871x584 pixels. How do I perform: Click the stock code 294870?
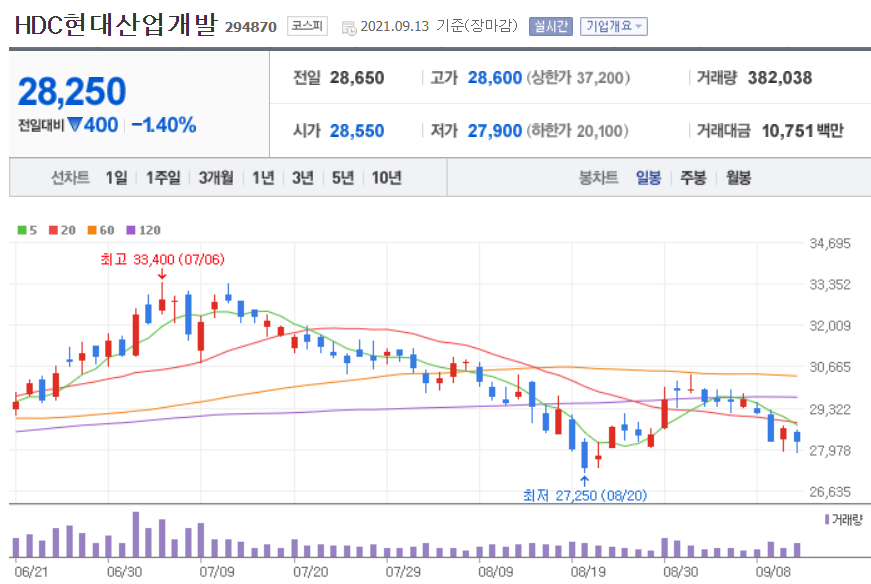(251, 27)
